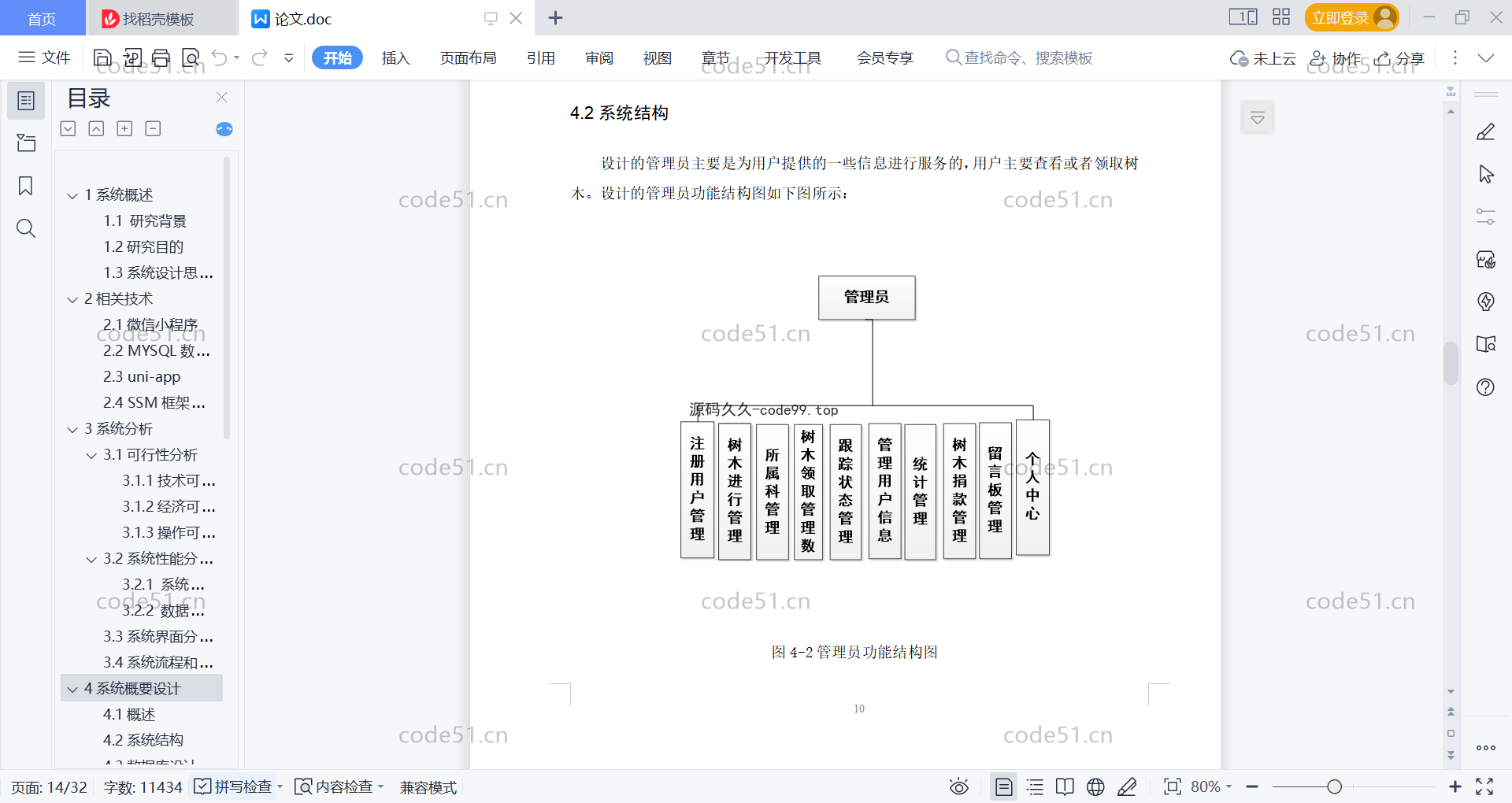Image resolution: width=1512 pixels, height=803 pixels.
Task: Click collapse-all-levels icon in TOC panel
Action: (x=96, y=128)
